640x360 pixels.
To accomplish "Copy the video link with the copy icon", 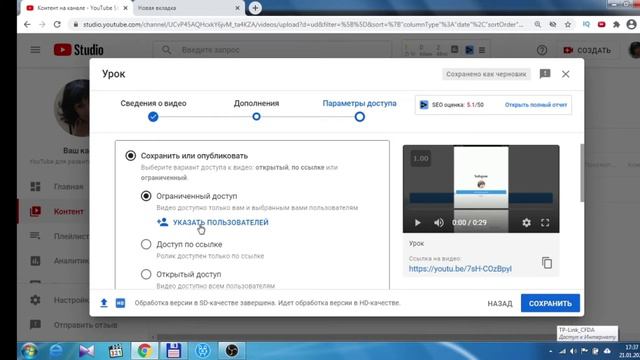I will 547,263.
